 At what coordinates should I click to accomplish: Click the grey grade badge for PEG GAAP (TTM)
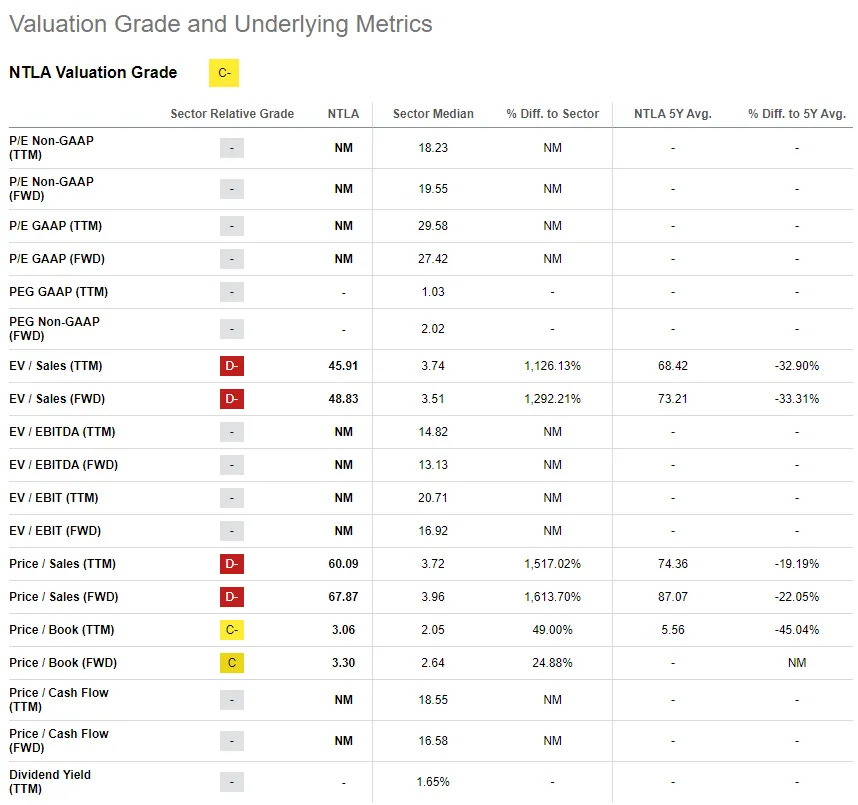(232, 292)
